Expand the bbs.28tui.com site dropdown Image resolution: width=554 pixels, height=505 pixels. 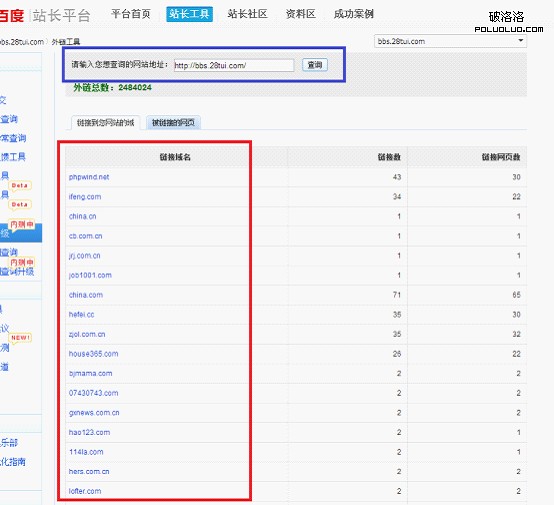pos(450,41)
